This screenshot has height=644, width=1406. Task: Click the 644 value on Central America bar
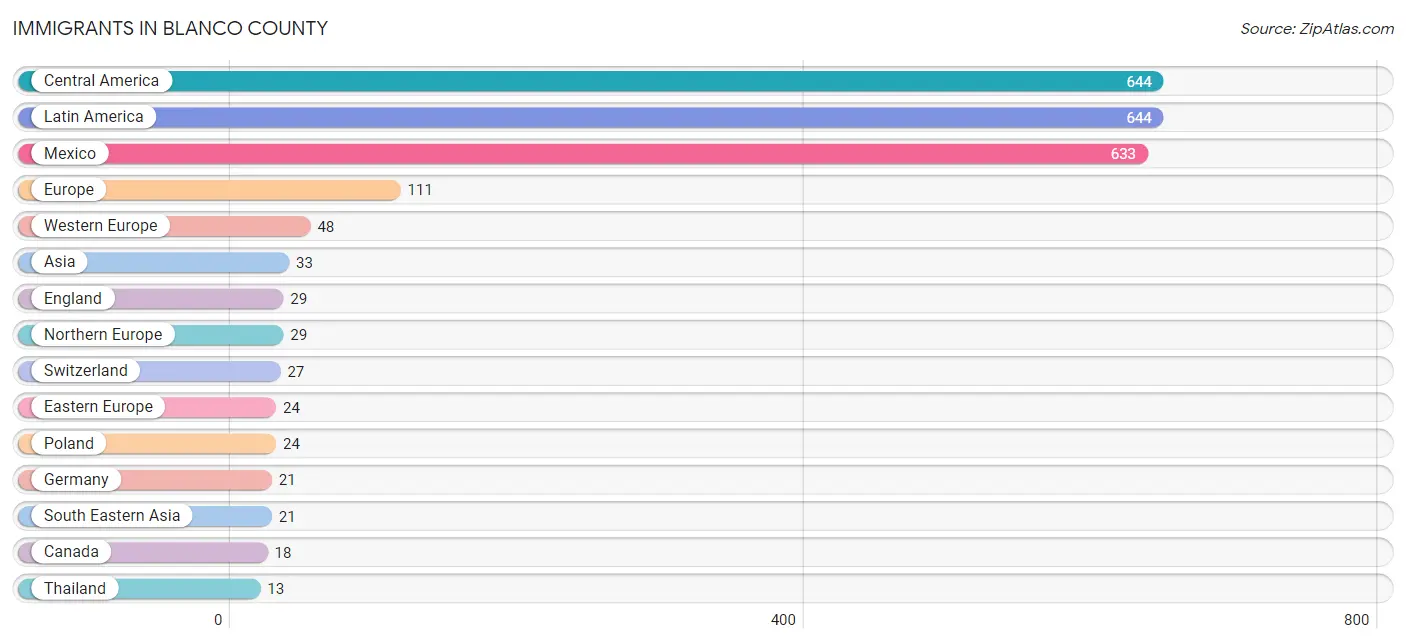click(x=1139, y=82)
